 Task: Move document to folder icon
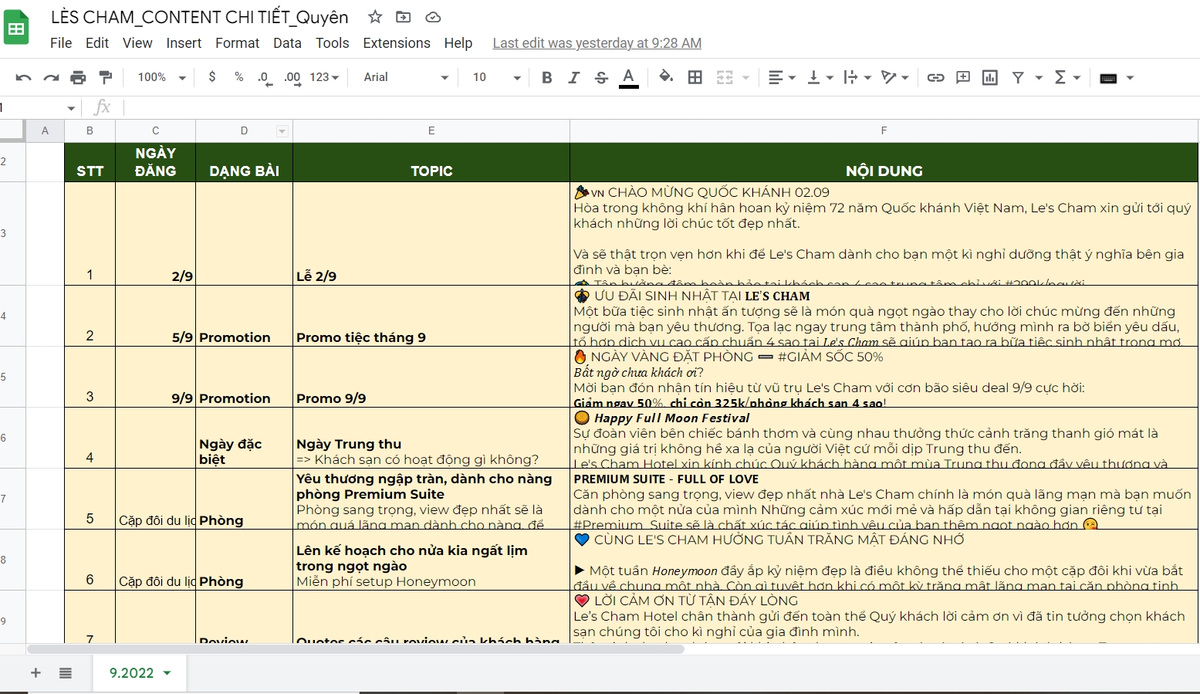(x=403, y=17)
